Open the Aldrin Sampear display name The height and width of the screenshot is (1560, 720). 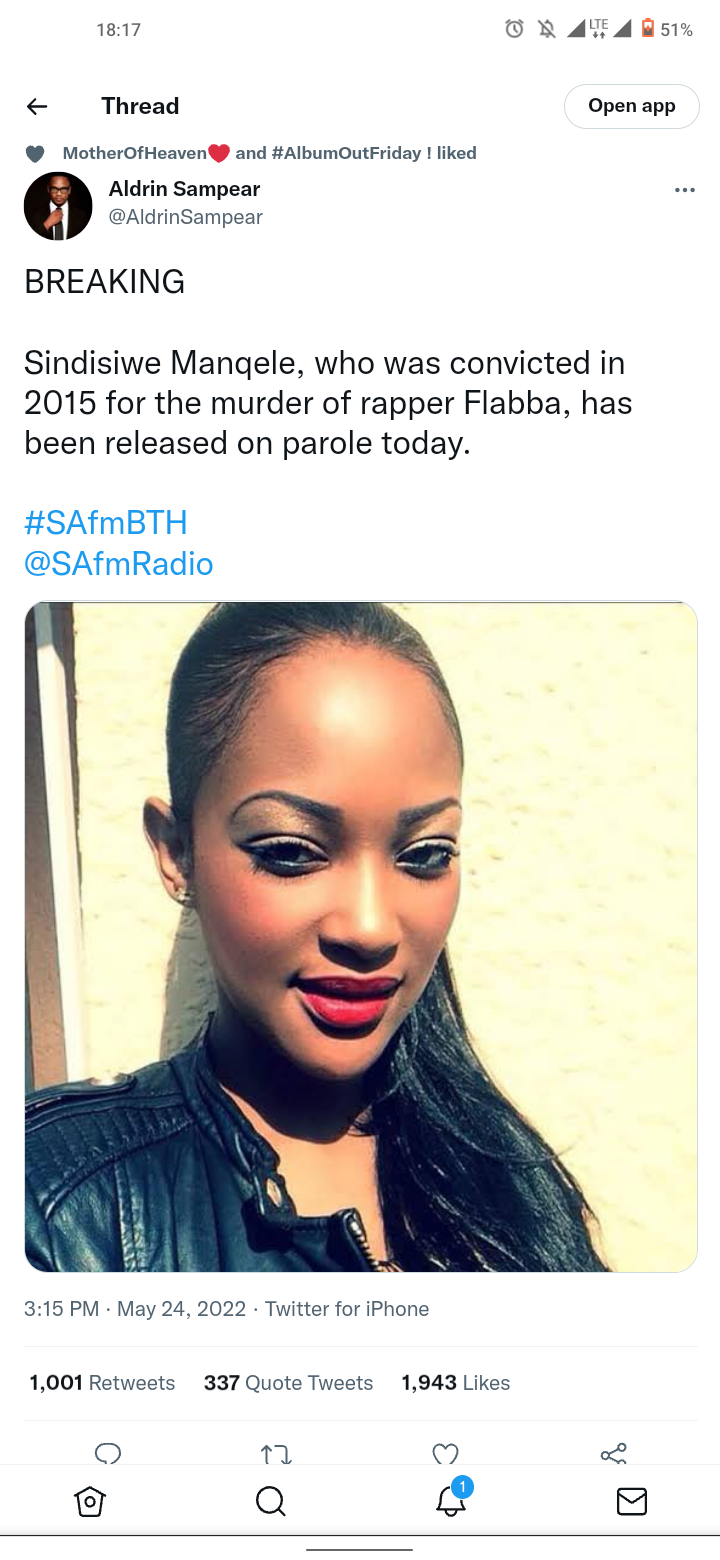184,188
